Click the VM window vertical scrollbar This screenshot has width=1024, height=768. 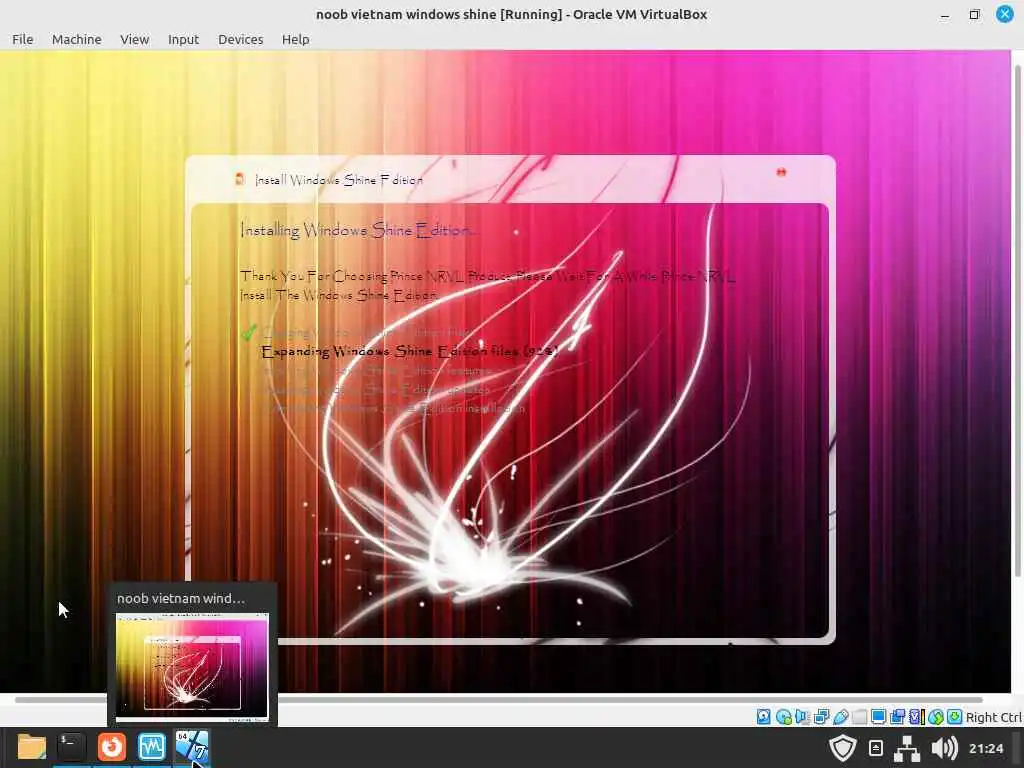coord(1017,320)
